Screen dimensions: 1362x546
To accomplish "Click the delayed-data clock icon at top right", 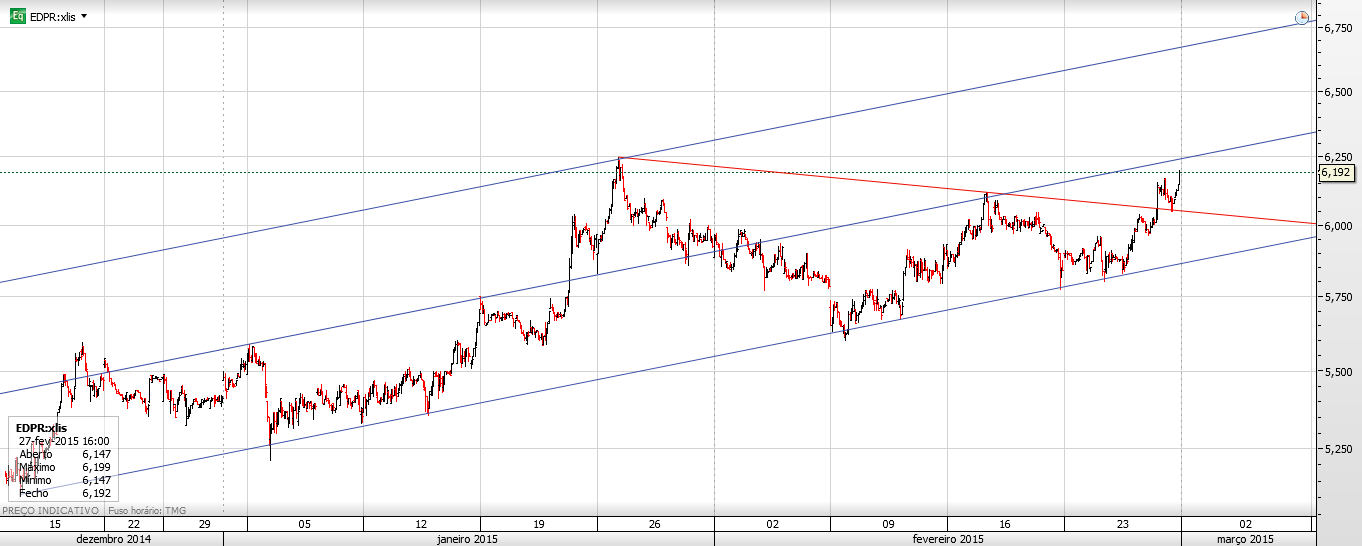I will click(x=1302, y=17).
